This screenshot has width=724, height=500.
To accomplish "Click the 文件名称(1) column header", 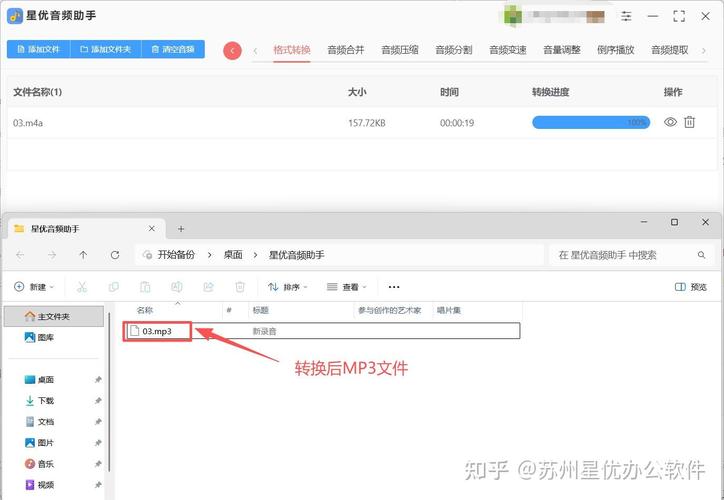I will tap(37, 92).
